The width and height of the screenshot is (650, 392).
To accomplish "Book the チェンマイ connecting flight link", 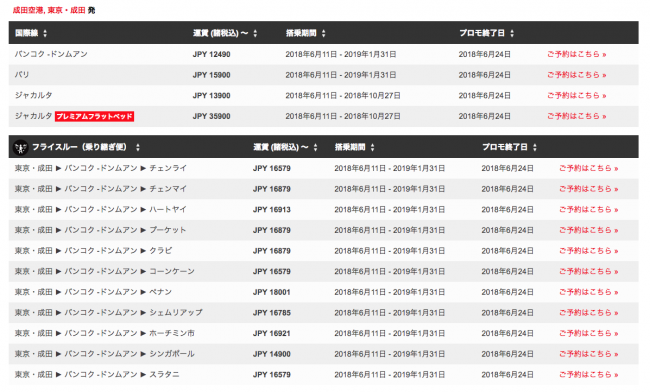I will [589, 189].
